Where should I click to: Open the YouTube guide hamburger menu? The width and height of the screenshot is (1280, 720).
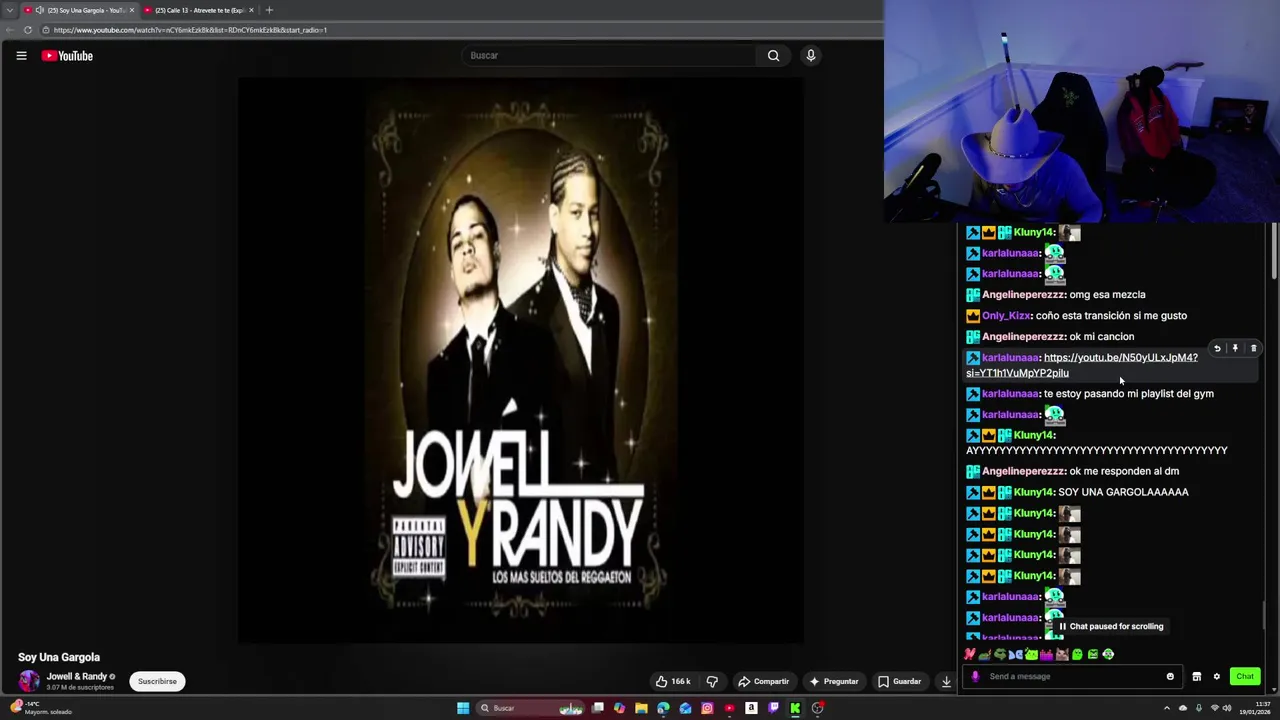(x=21, y=56)
